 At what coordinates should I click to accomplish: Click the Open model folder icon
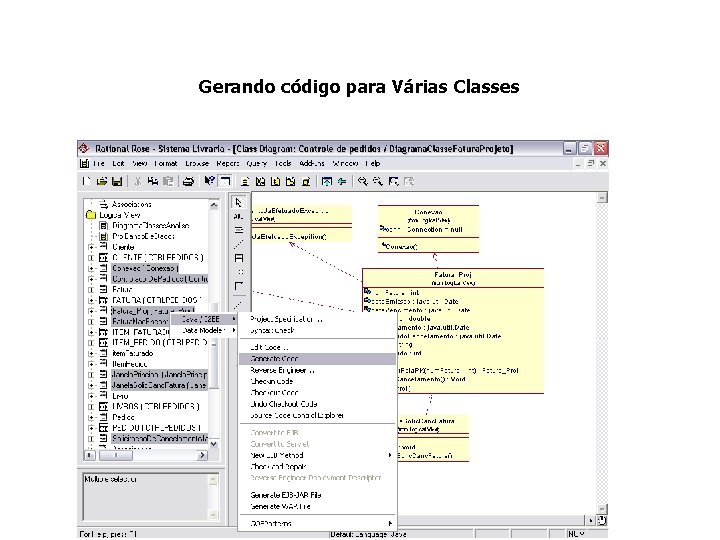click(101, 182)
